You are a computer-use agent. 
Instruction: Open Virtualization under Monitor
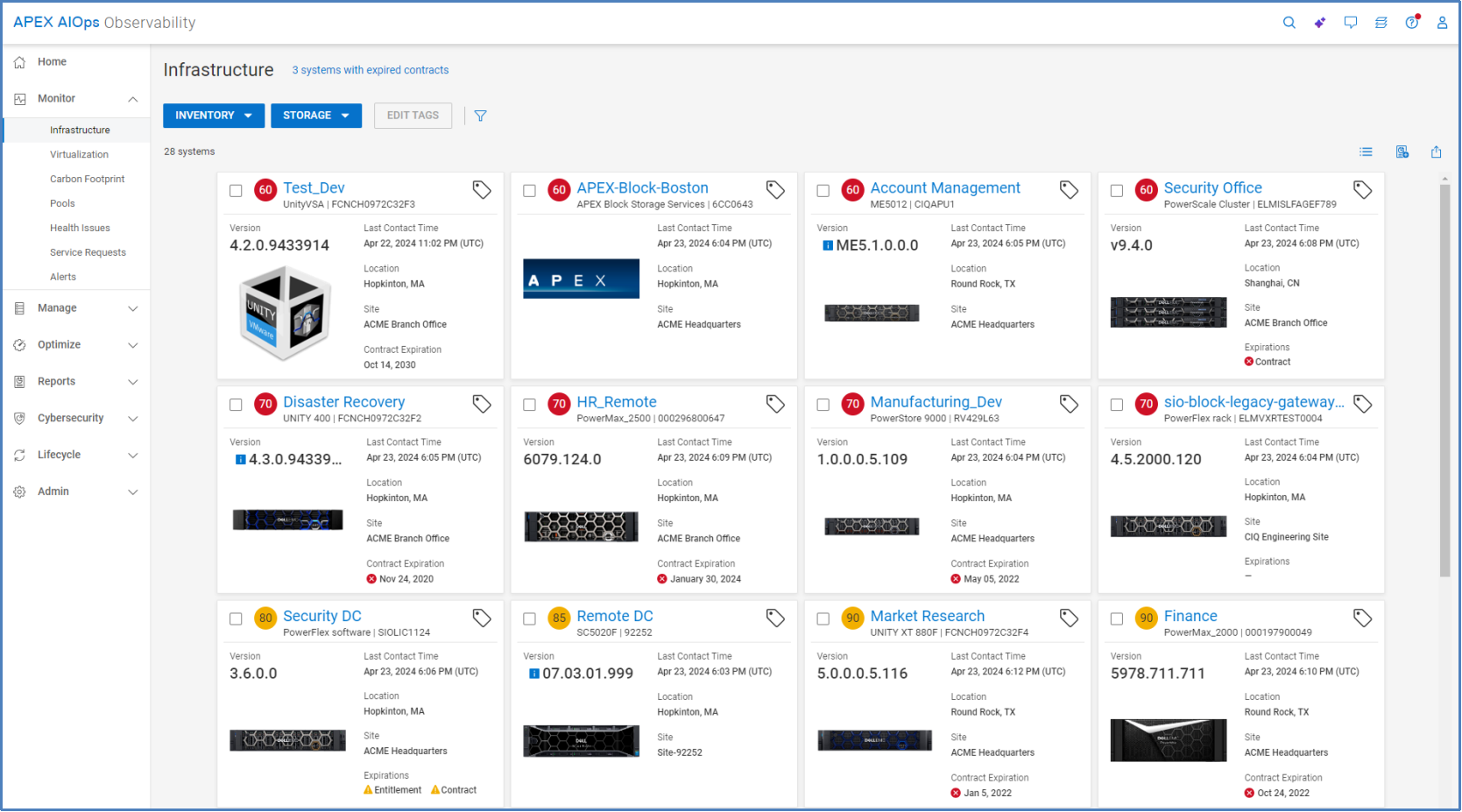(x=79, y=155)
